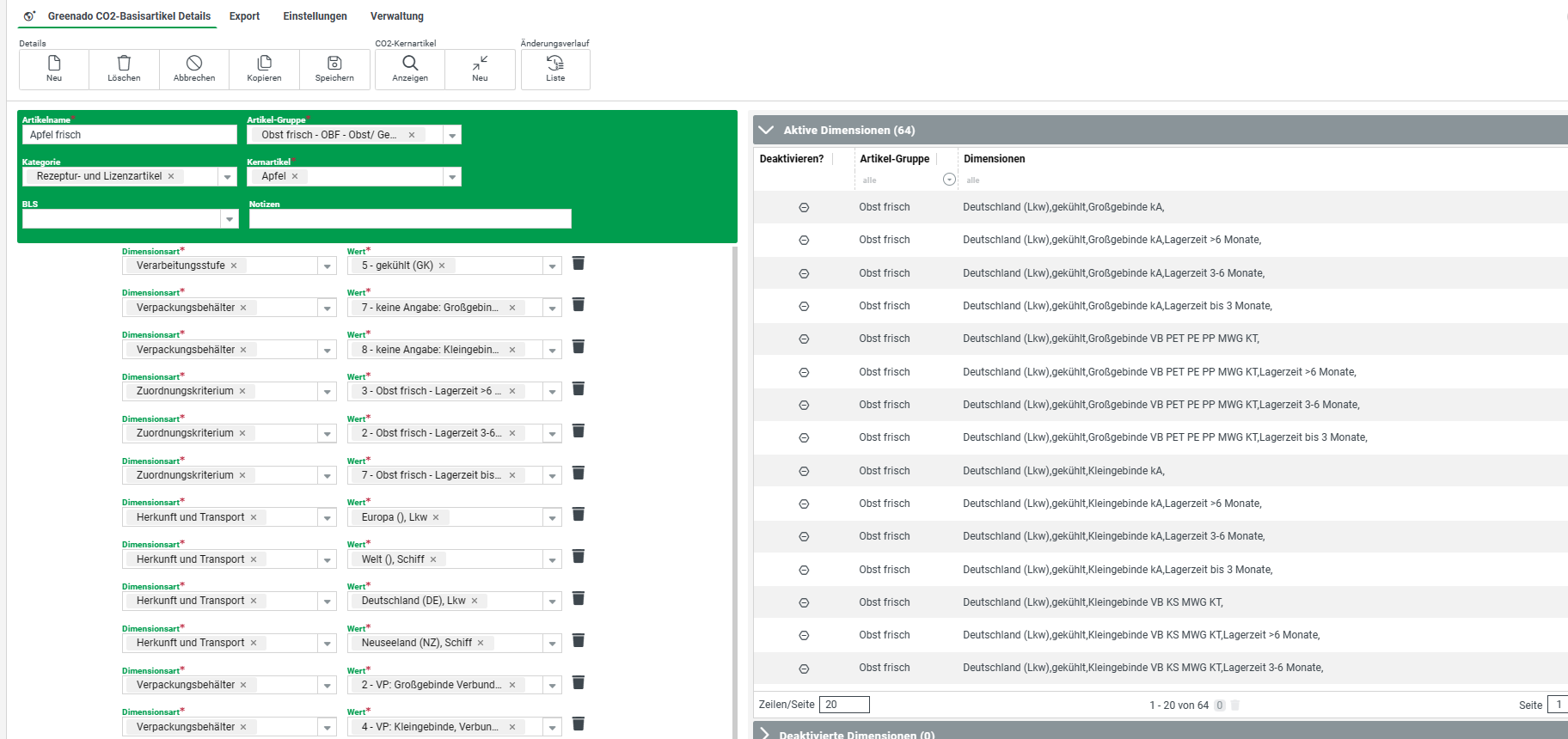
Task: Click Anzeigen magnifier under CO2-Kernartikel
Action: click(x=410, y=69)
